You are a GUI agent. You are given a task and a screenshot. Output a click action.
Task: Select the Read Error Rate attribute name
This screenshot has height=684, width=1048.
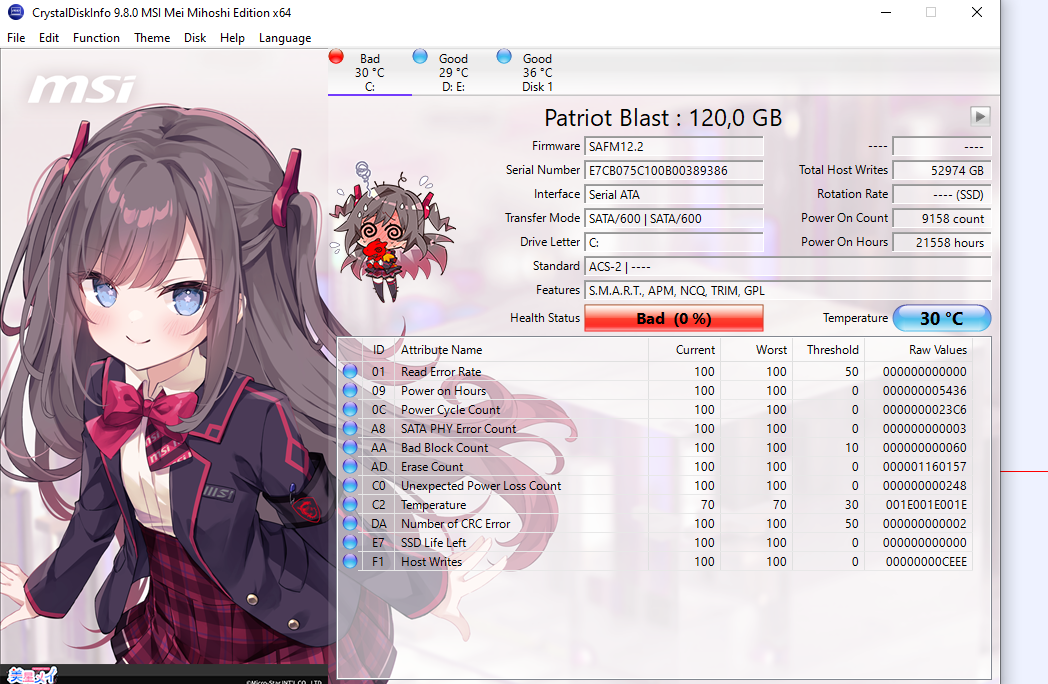coord(441,372)
